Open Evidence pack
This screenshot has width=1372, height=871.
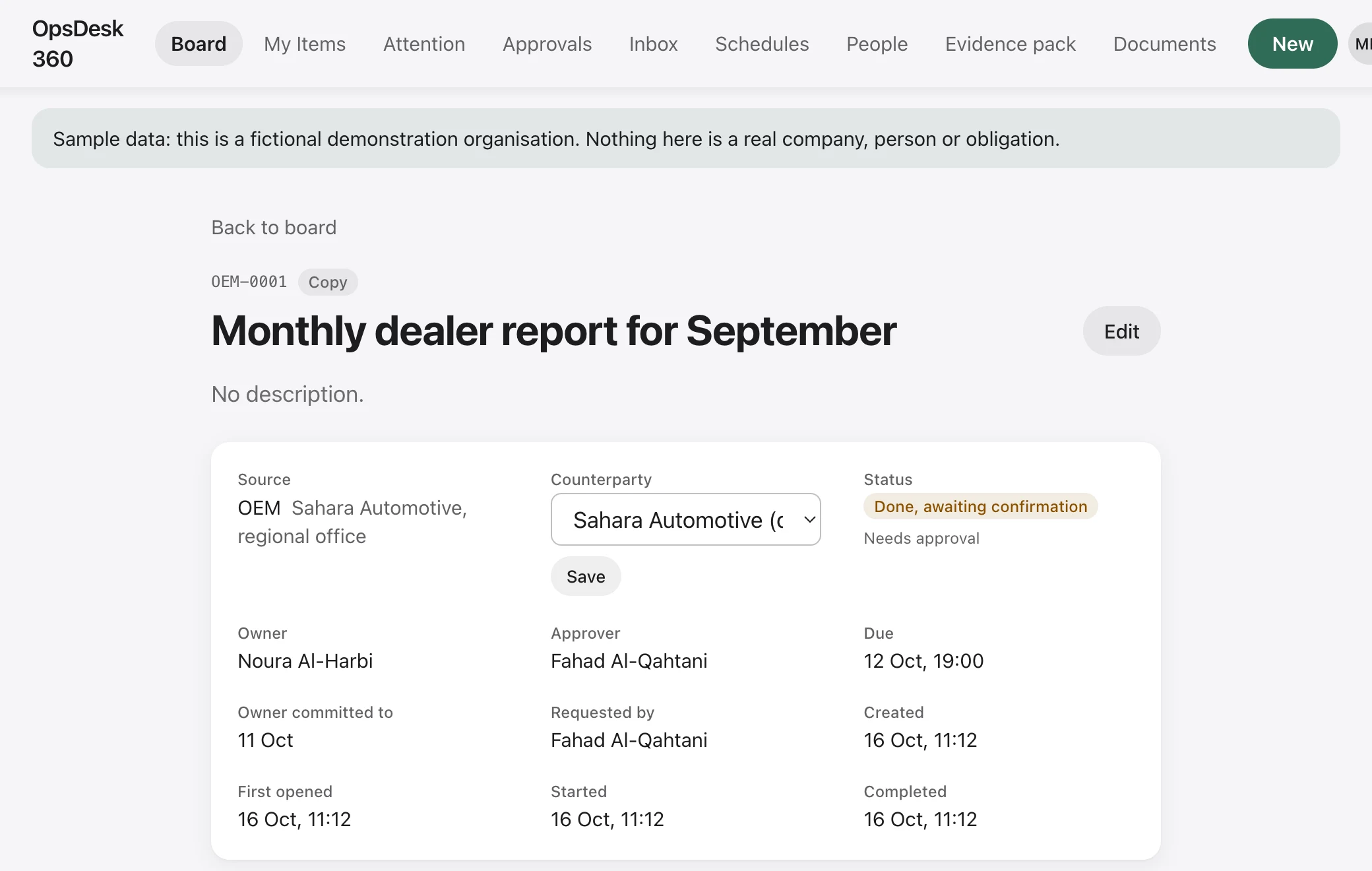pyautogui.click(x=1010, y=44)
